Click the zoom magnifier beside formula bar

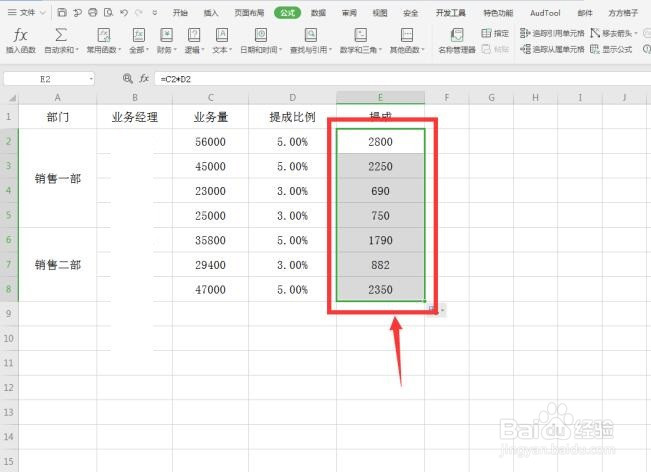(x=128, y=78)
